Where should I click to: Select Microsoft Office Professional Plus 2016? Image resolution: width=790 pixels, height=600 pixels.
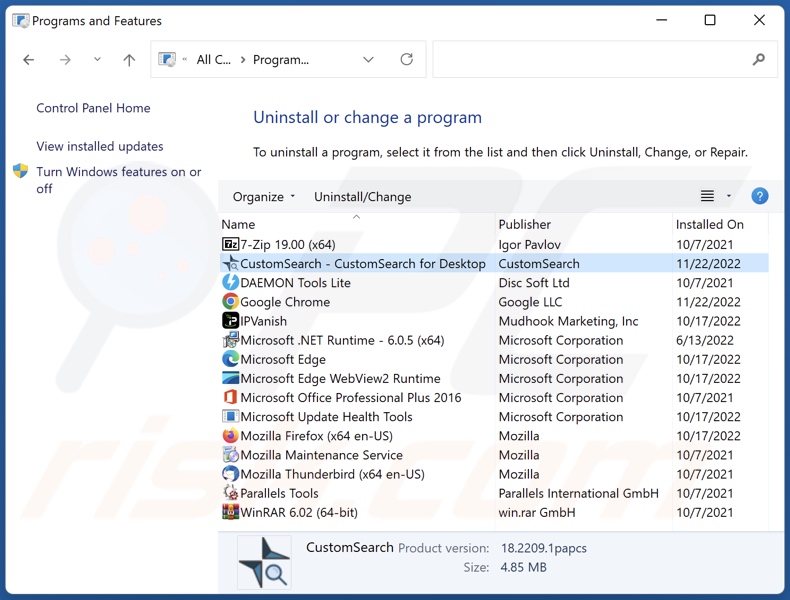click(x=351, y=397)
